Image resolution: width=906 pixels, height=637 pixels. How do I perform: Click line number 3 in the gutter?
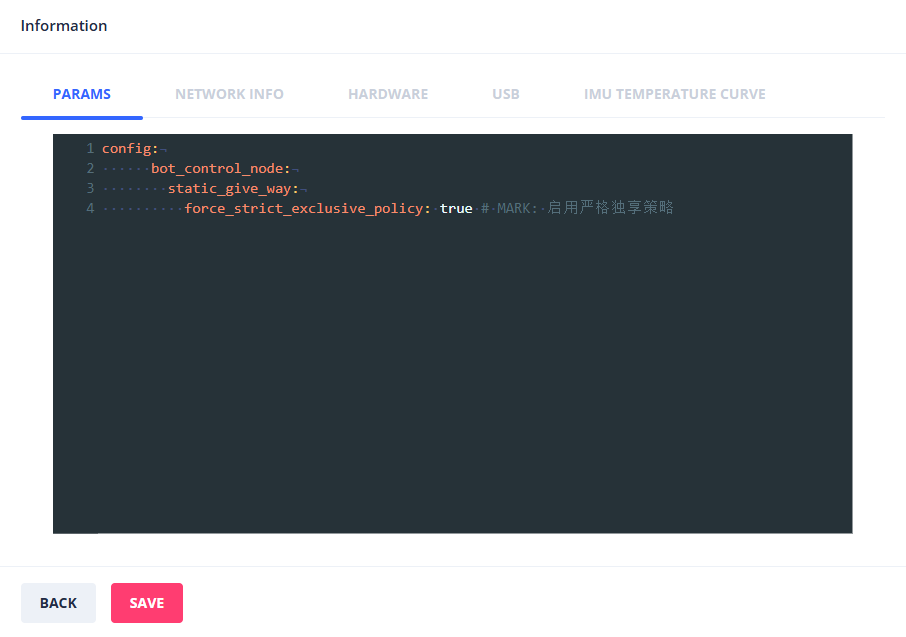point(90,188)
